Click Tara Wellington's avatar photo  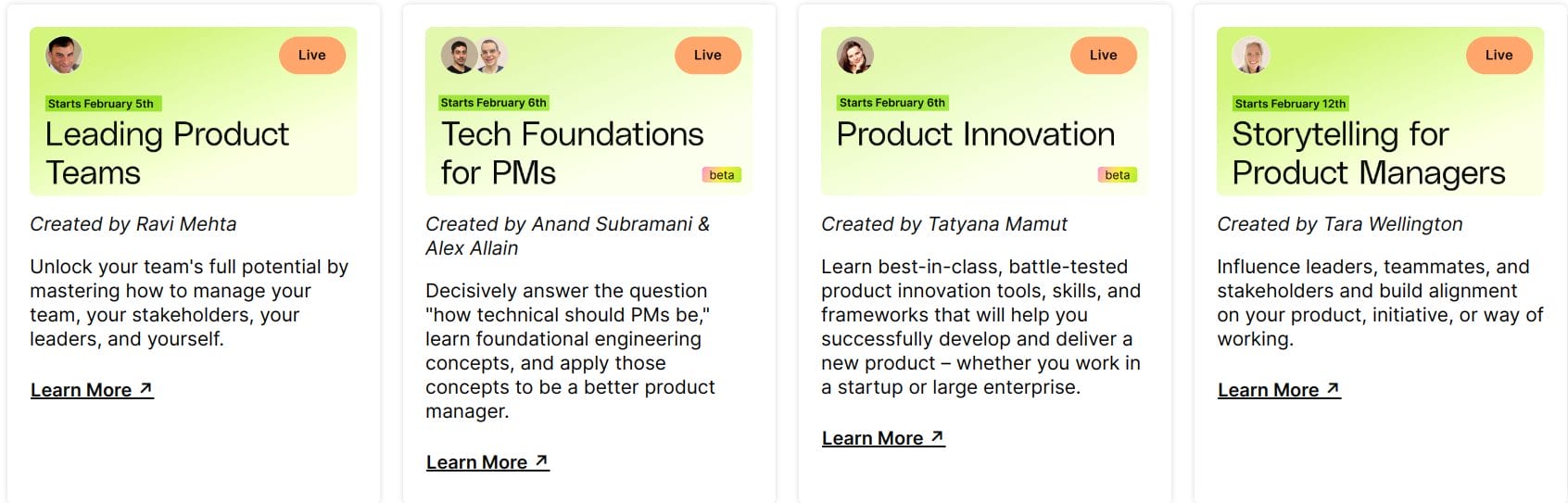click(1251, 56)
